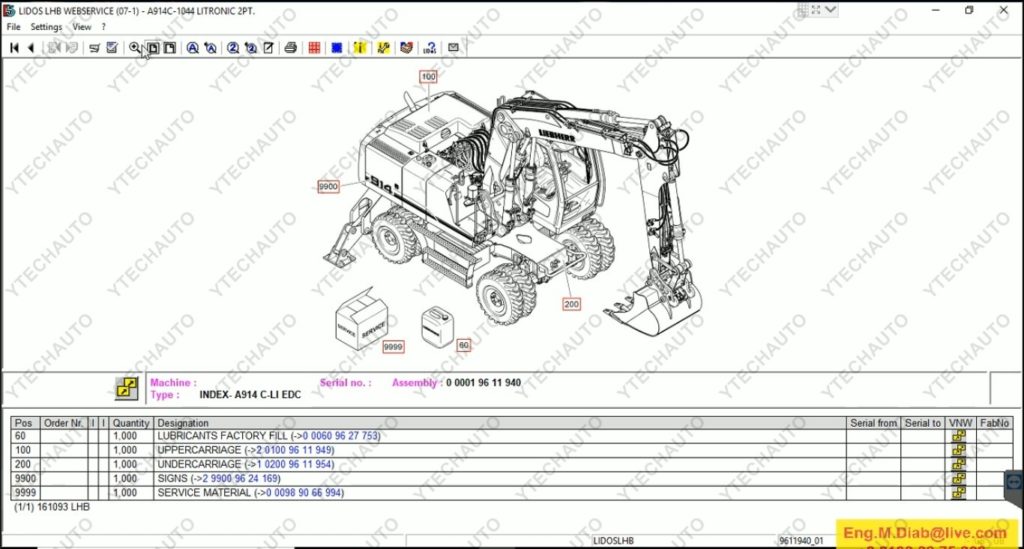The height and width of the screenshot is (549, 1024).
Task: Click the FabNo column header
Action: tap(994, 423)
